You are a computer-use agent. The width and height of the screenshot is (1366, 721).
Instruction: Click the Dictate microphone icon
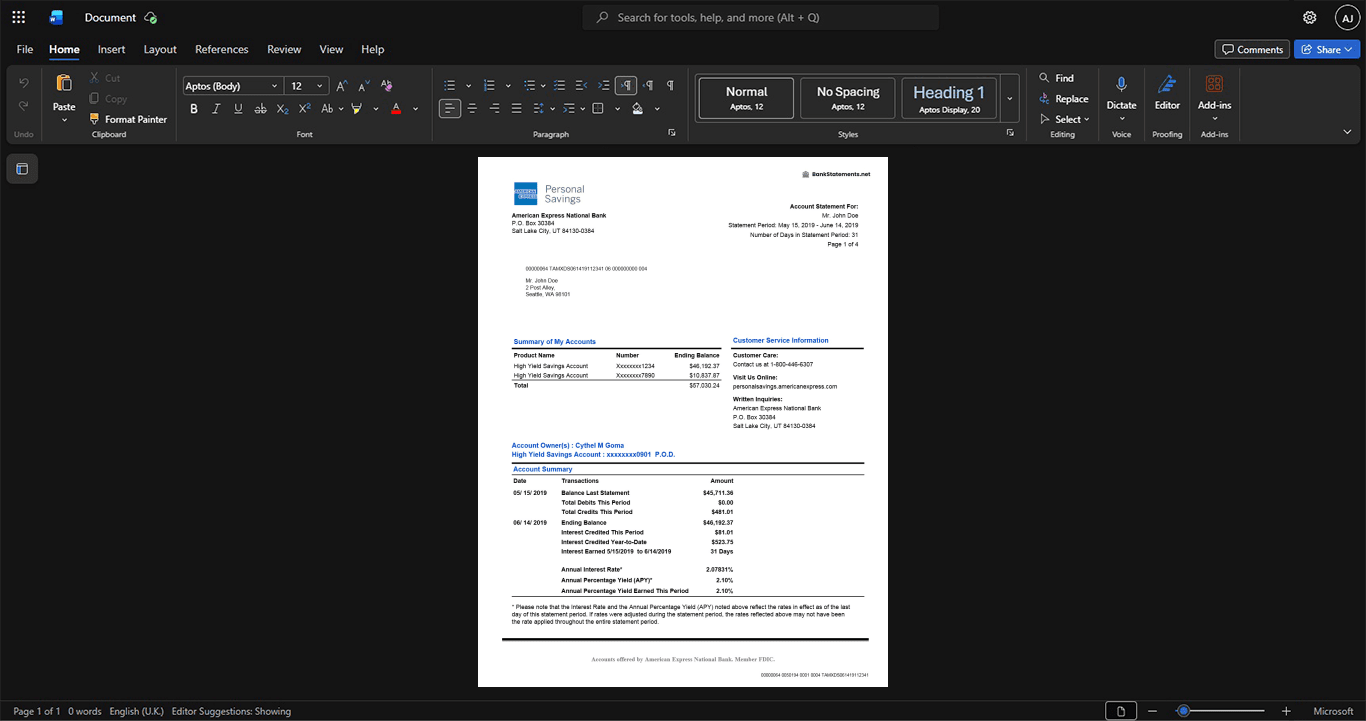tap(1121, 85)
